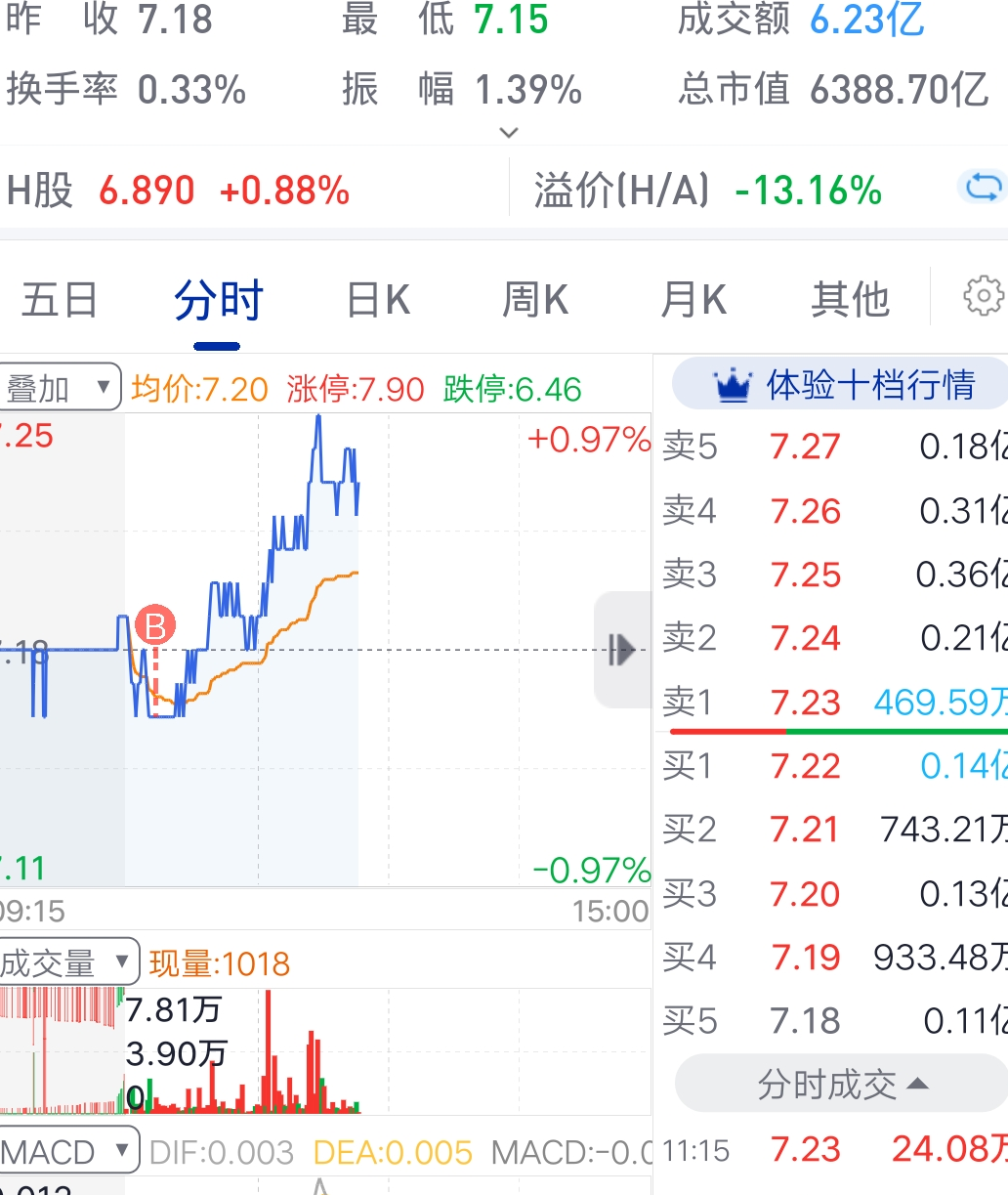Switch to the 月K tab
The image size is (1008, 1195).
coord(693,299)
